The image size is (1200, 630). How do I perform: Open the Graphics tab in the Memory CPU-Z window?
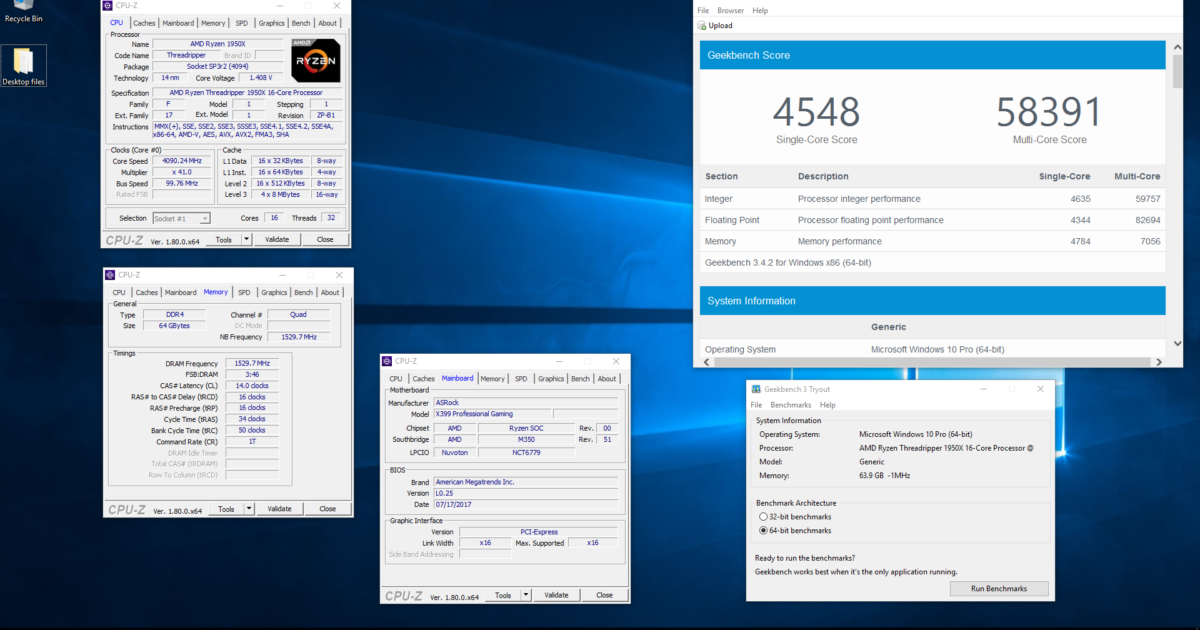(x=273, y=292)
